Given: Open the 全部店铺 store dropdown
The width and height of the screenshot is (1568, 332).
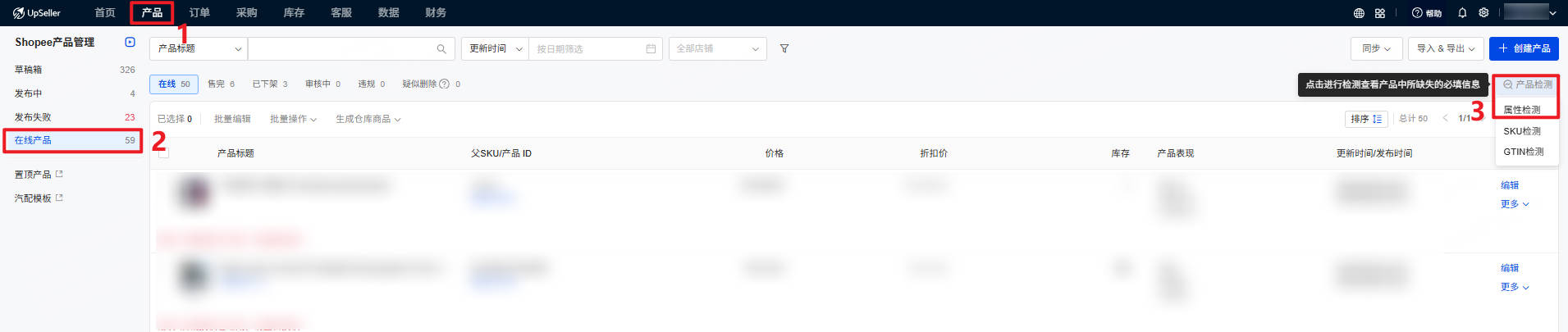Looking at the screenshot, I should pyautogui.click(x=718, y=49).
